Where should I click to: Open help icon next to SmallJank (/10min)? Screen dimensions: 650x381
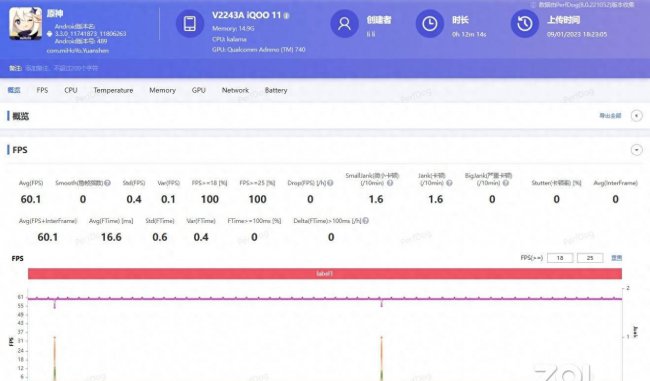(390, 183)
